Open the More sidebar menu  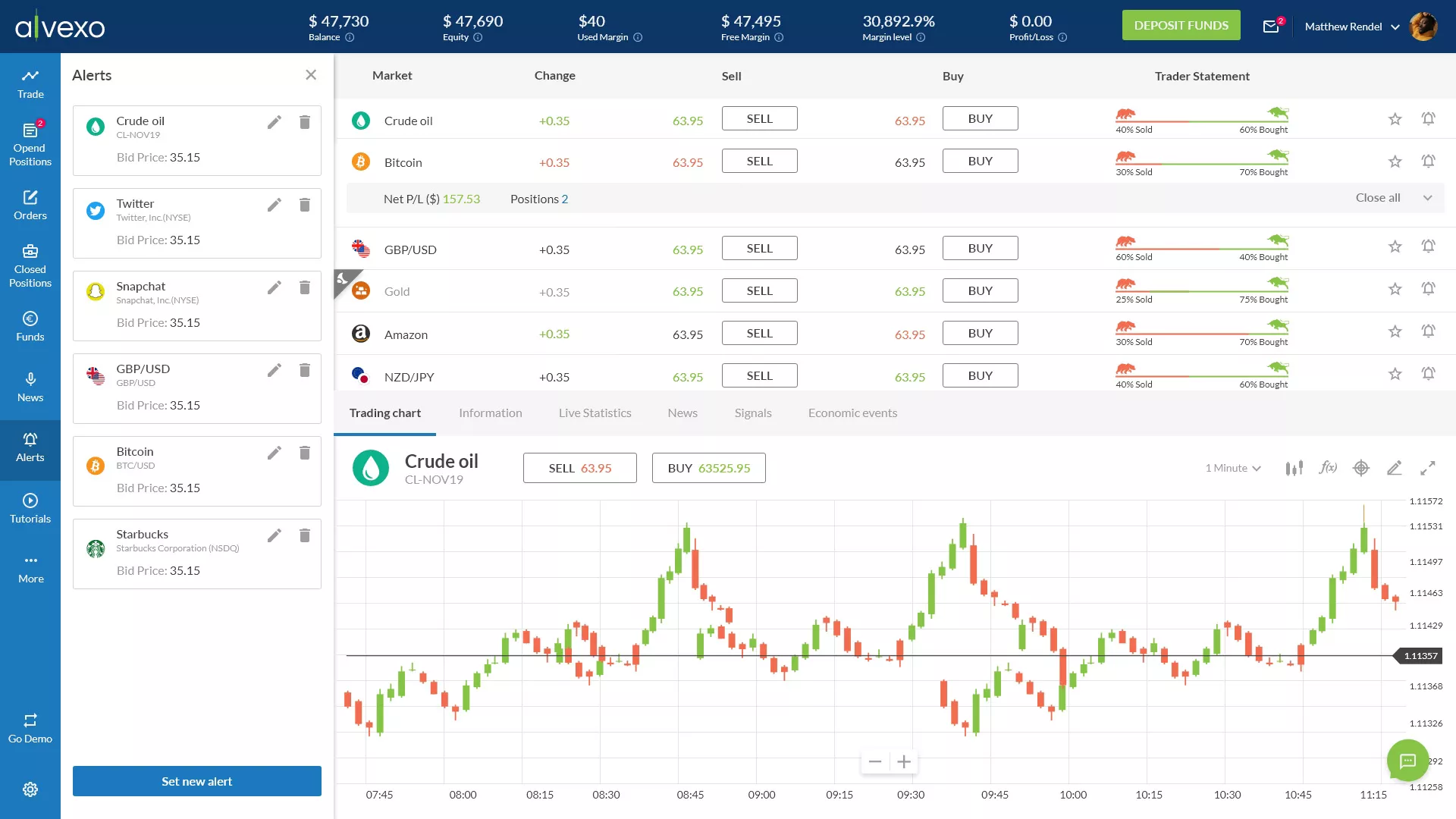[x=30, y=570]
